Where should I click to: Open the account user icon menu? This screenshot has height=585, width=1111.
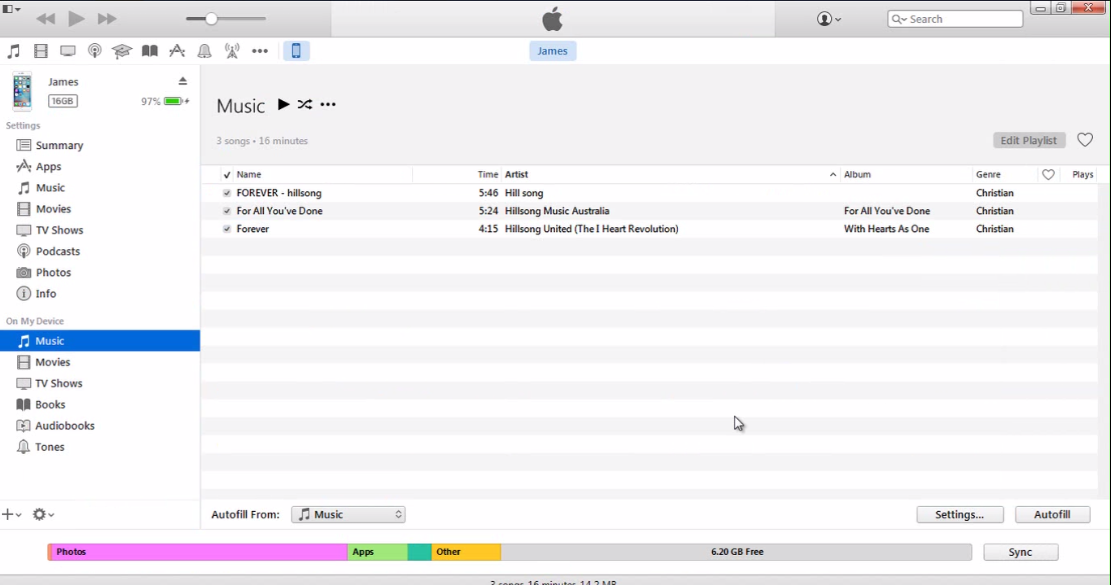[828, 19]
